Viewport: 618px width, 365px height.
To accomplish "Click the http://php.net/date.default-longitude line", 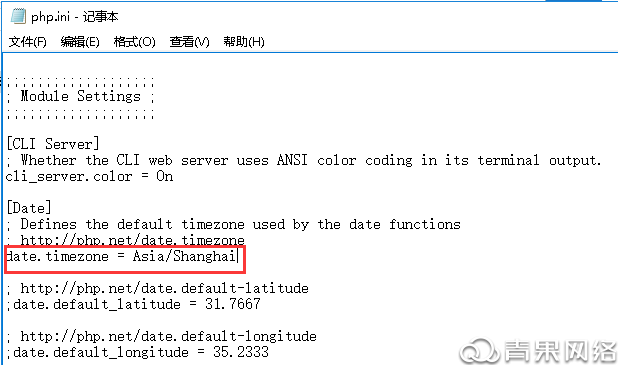I will (x=162, y=336).
